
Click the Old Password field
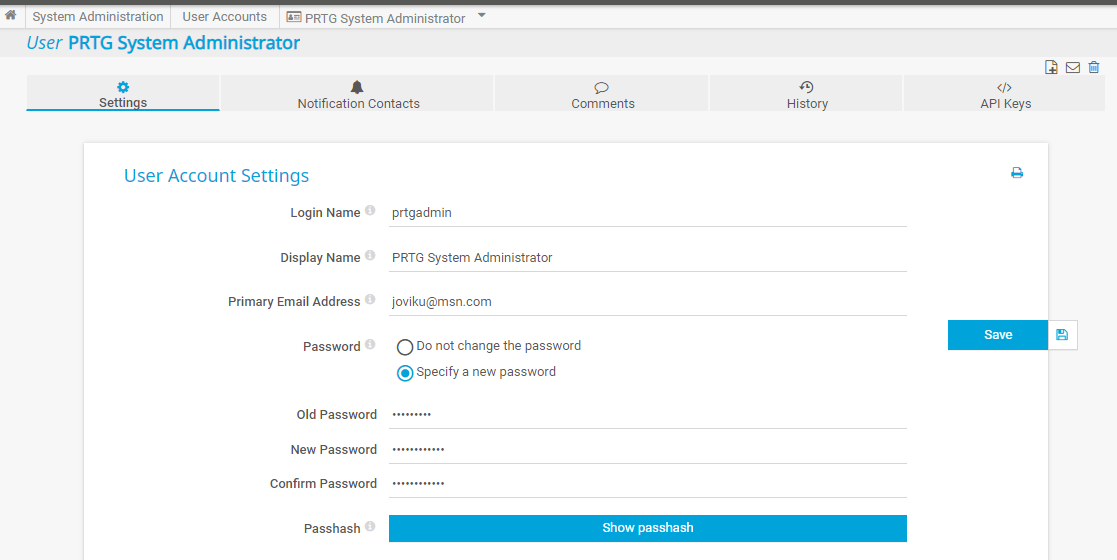pyautogui.click(x=648, y=415)
